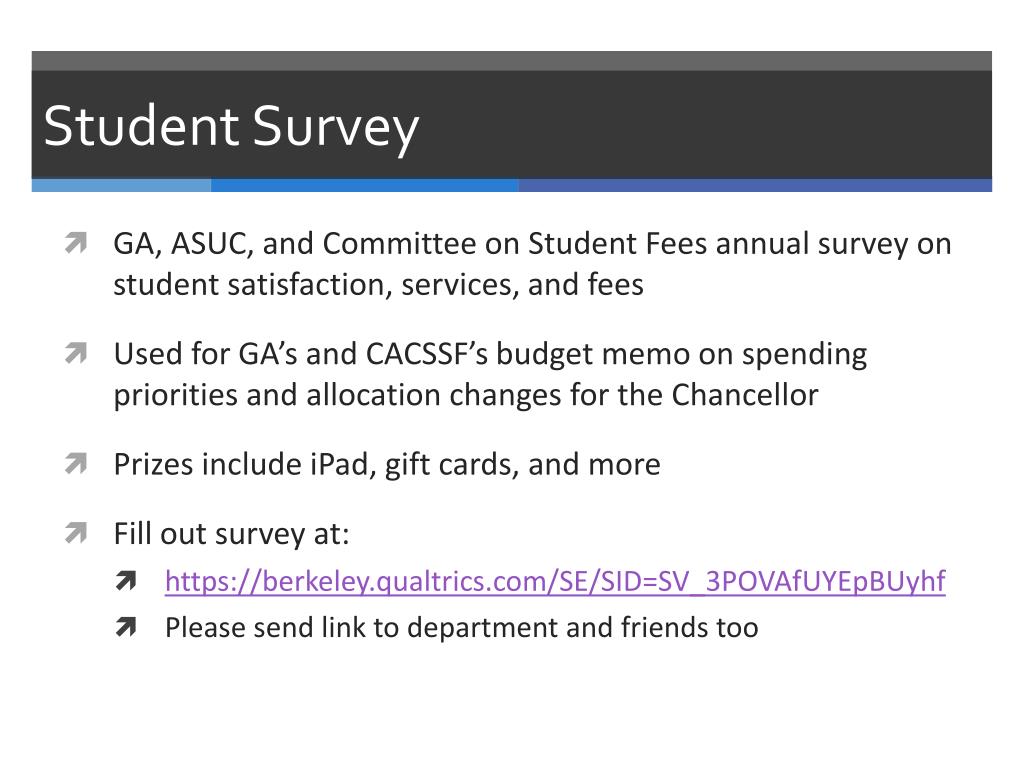
Task: Click the arrow bullet beside Fill out survey
Action: coord(76,533)
